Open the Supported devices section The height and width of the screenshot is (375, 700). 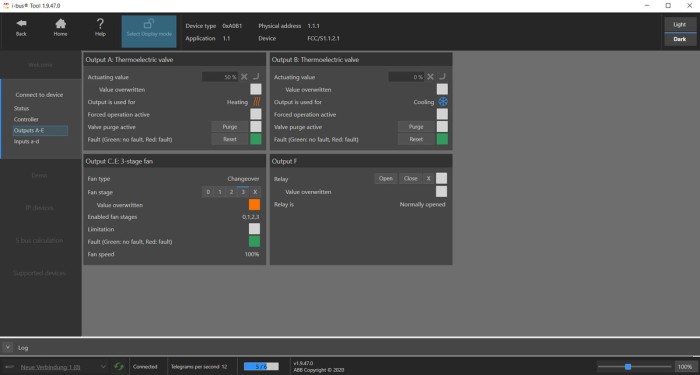pos(40,273)
